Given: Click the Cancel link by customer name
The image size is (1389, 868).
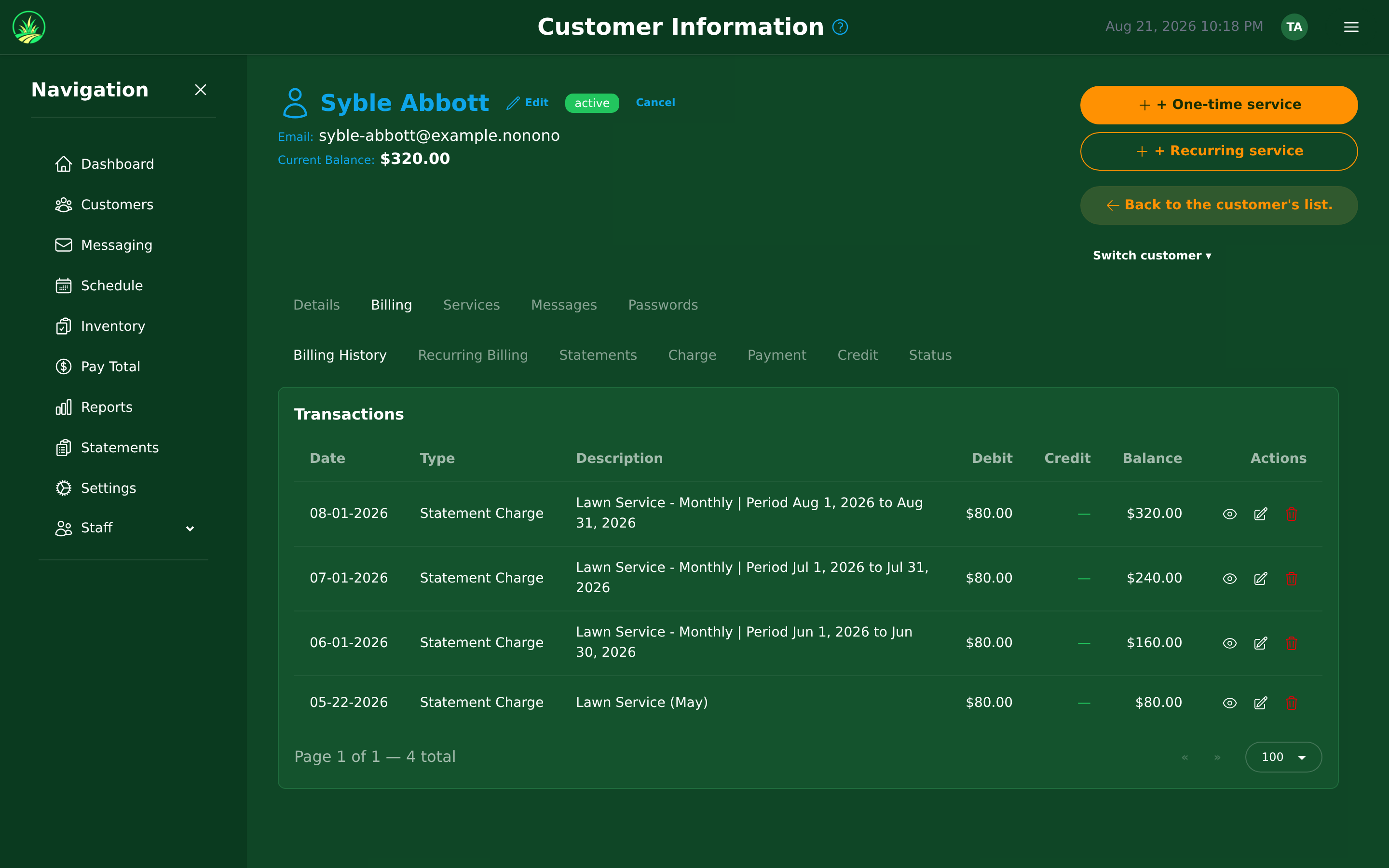Looking at the screenshot, I should 655,103.
